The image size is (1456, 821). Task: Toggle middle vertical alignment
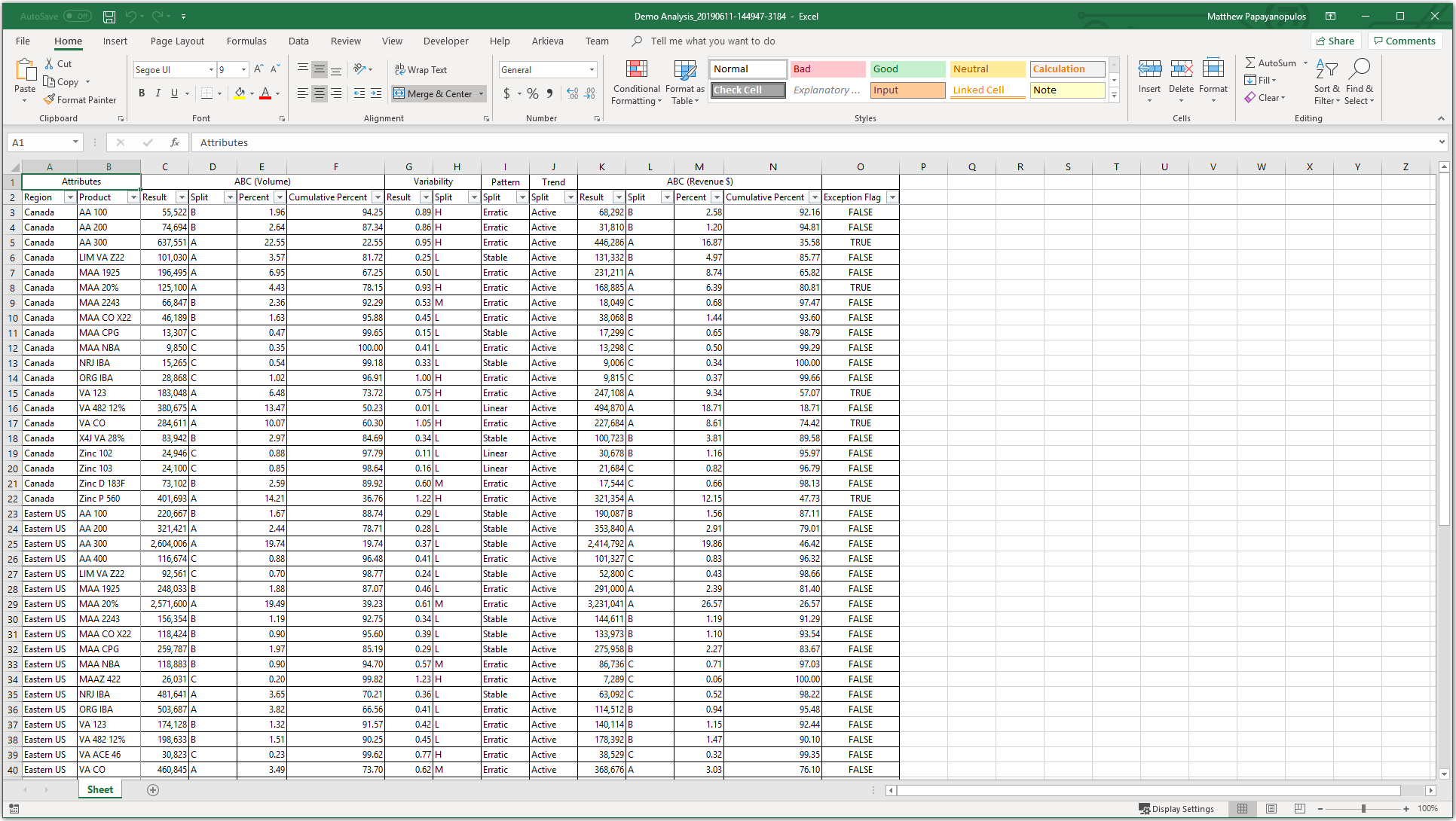[x=320, y=69]
